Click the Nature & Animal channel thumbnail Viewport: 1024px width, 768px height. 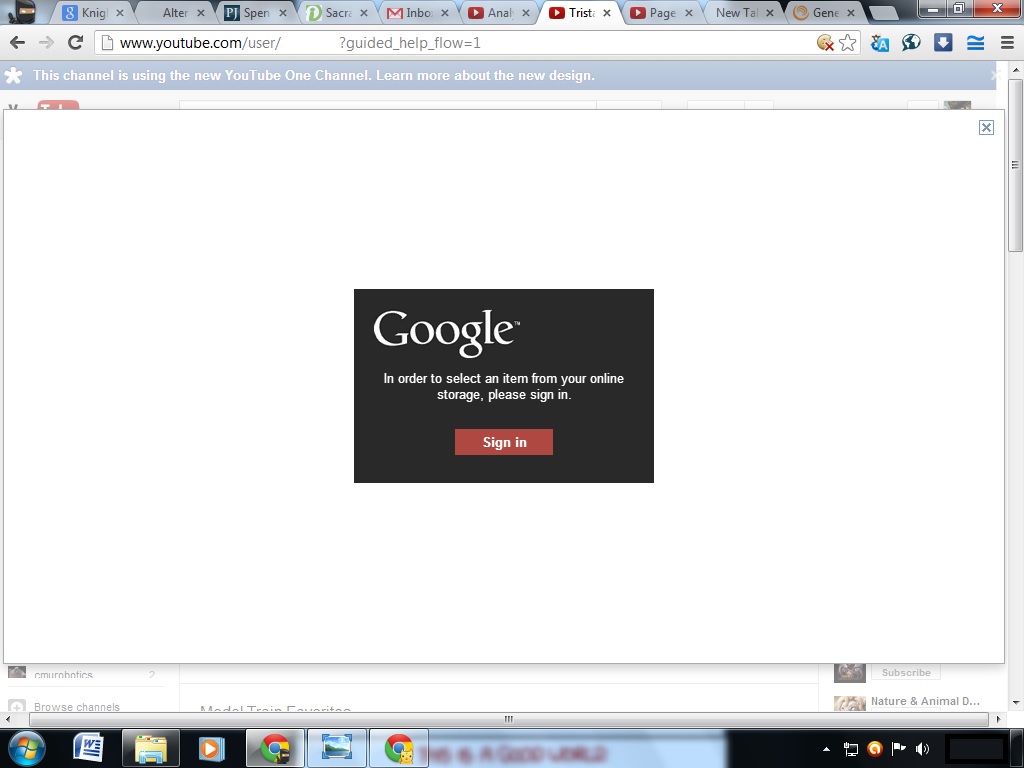[x=850, y=703]
